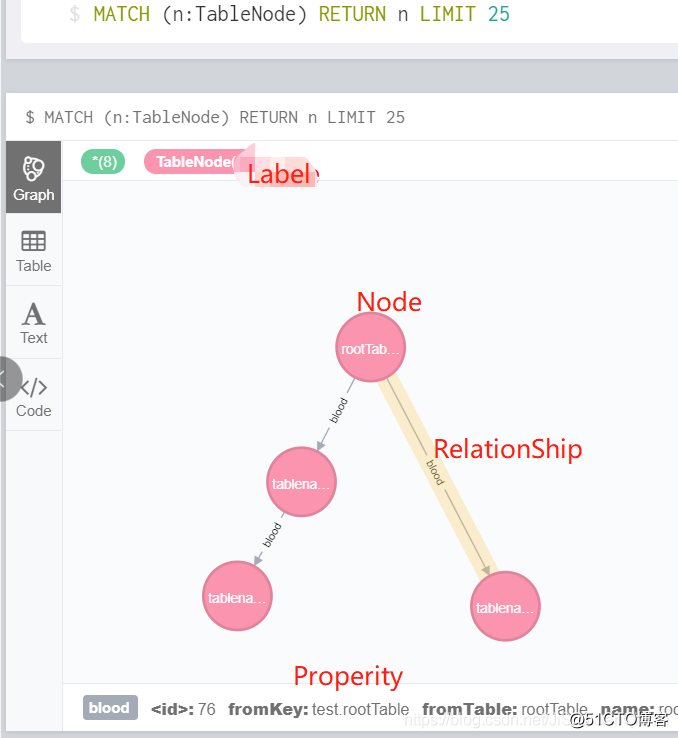Click the bottom-right tablena... node
This screenshot has width=678, height=738.
coord(505,607)
